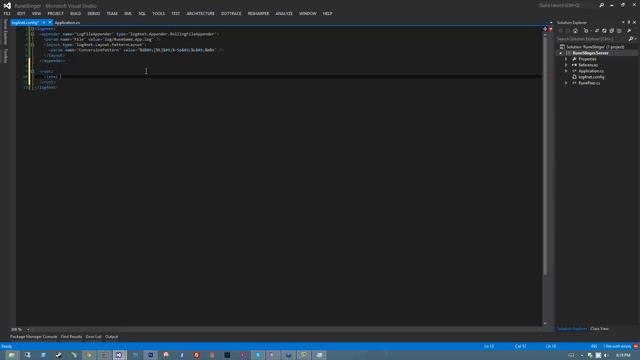
Task: Open the editor zoom percentage dropdown
Action: click(28, 329)
